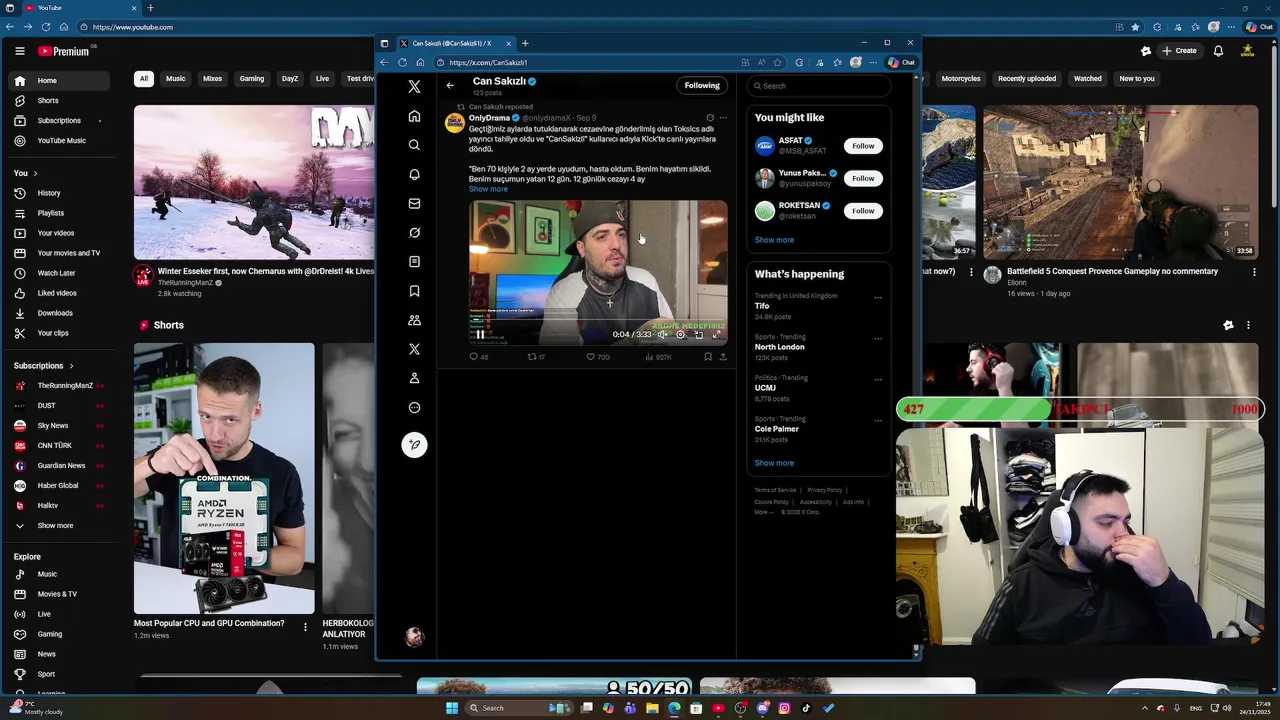
Task: Open Grok icon in X sidebar
Action: (414, 232)
